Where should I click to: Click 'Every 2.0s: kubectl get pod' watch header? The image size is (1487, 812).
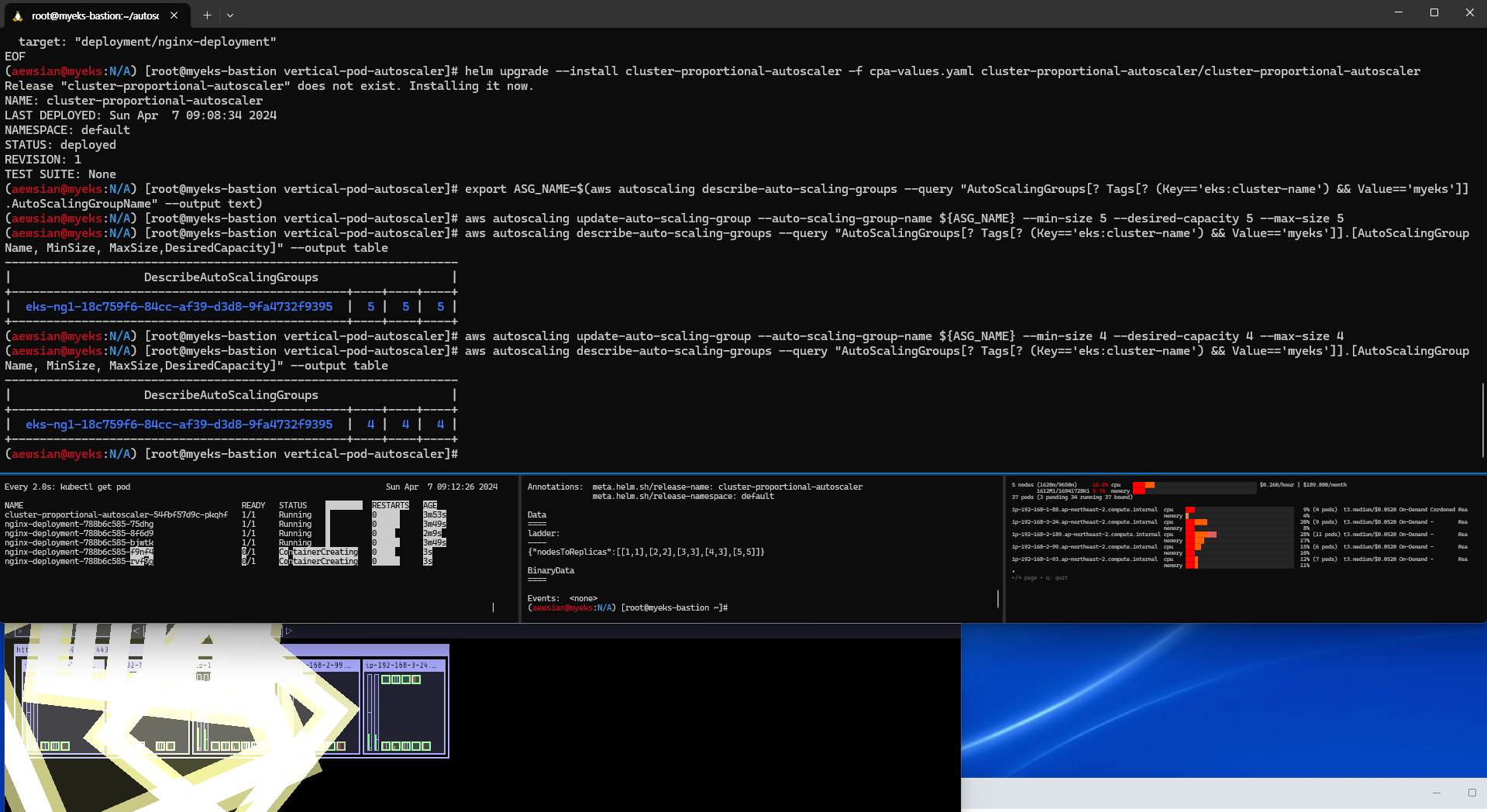[x=67, y=487]
